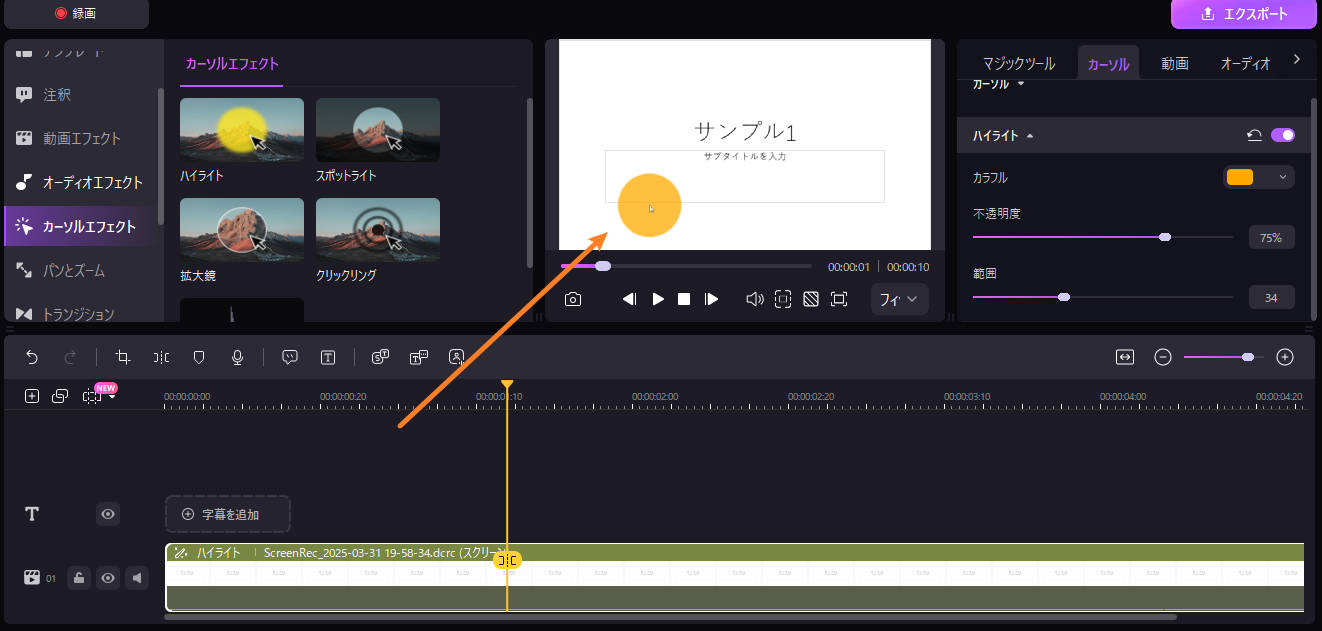Click the striped square icon in preview
Viewport: 1322px width, 631px height.
click(811, 299)
